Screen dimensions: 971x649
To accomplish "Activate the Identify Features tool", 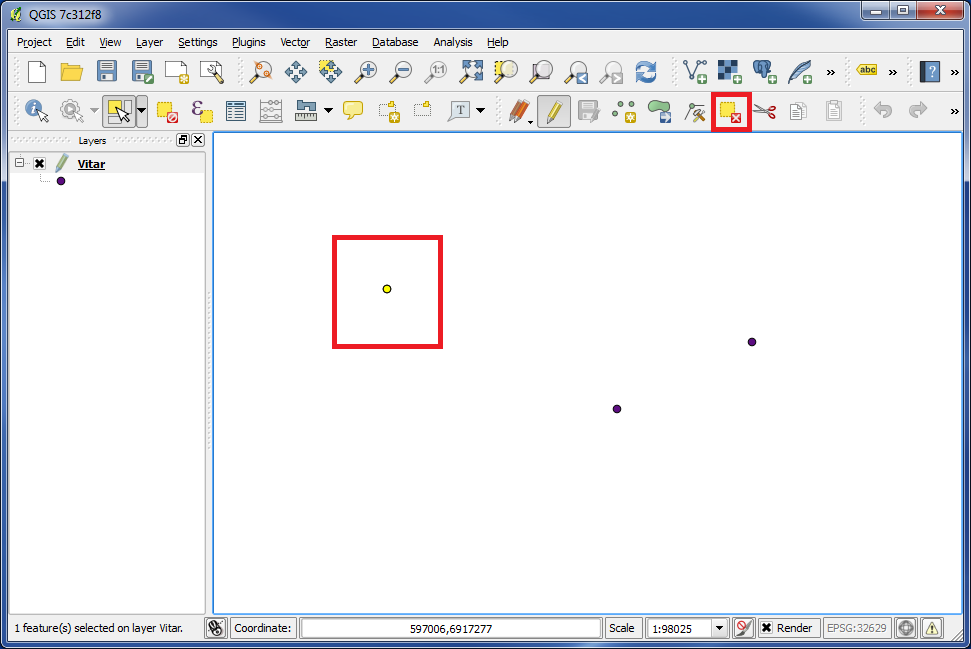I will tap(37, 111).
